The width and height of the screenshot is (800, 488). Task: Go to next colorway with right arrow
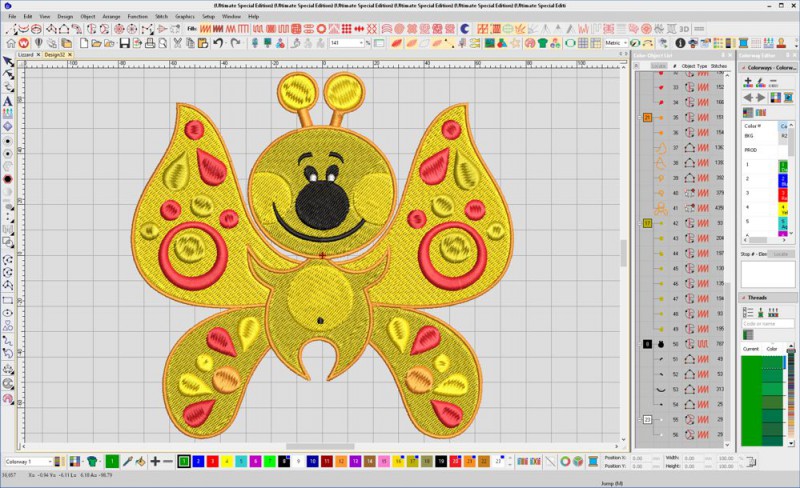pos(760,97)
